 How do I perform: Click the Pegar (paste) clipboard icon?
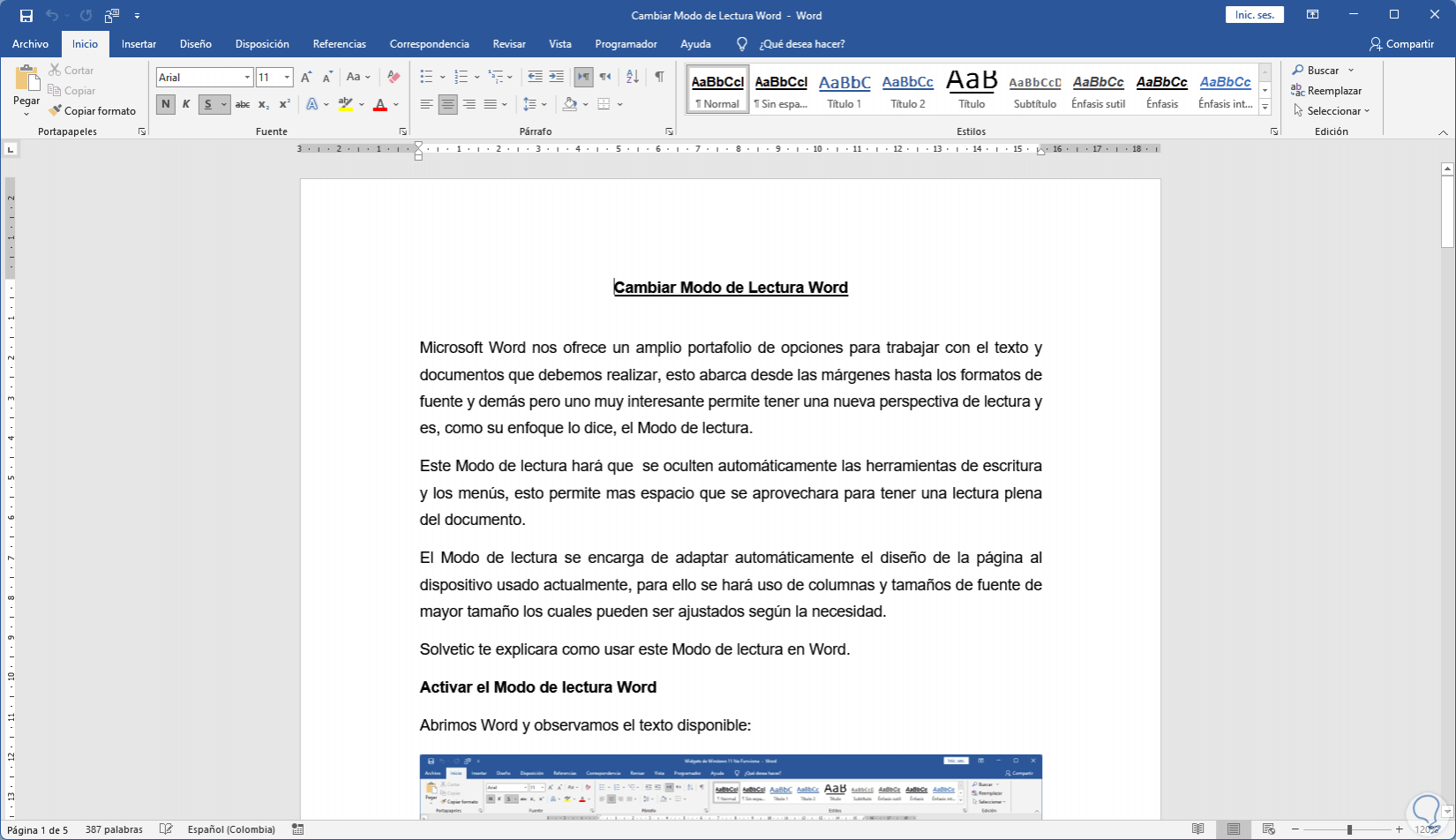26,79
